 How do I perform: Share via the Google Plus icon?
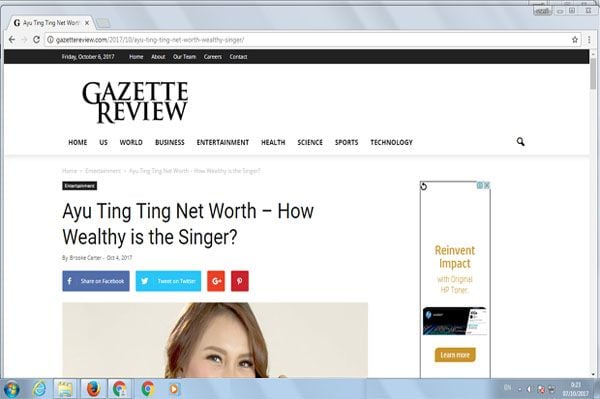(x=216, y=281)
